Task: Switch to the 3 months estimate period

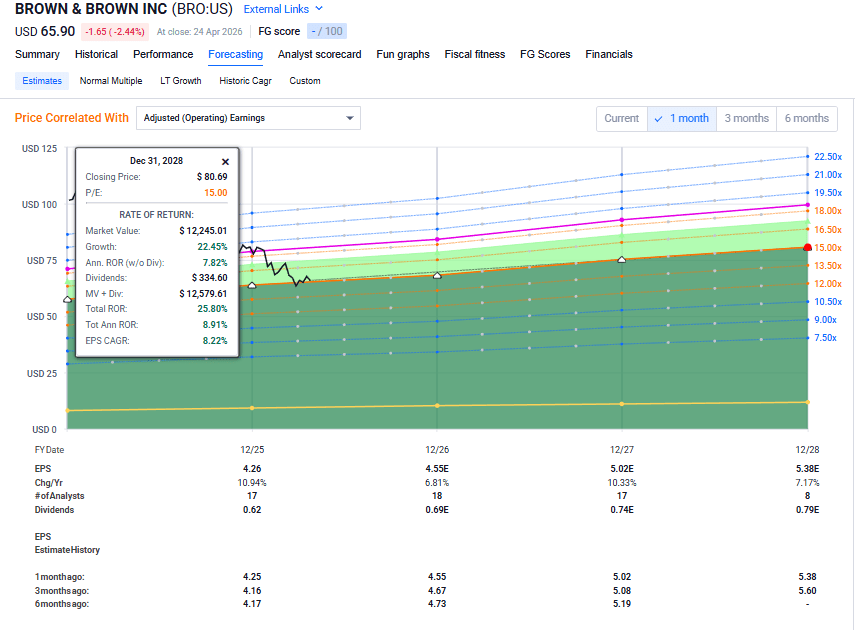Action: point(746,118)
